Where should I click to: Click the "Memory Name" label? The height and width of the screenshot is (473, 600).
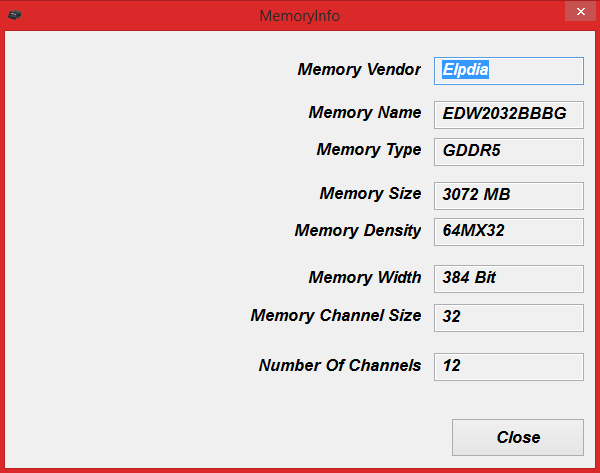[x=365, y=113]
